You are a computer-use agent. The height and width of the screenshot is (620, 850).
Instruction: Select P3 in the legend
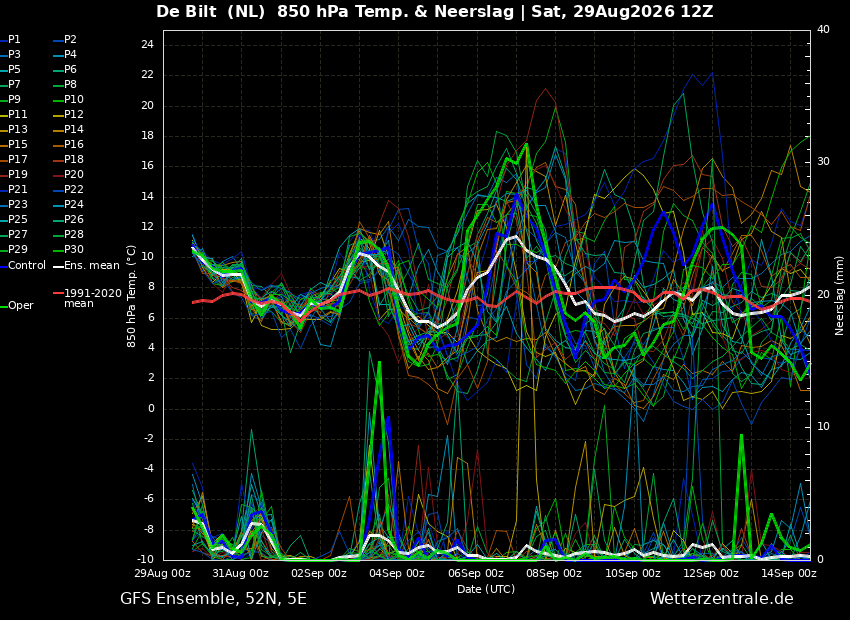tap(11, 55)
